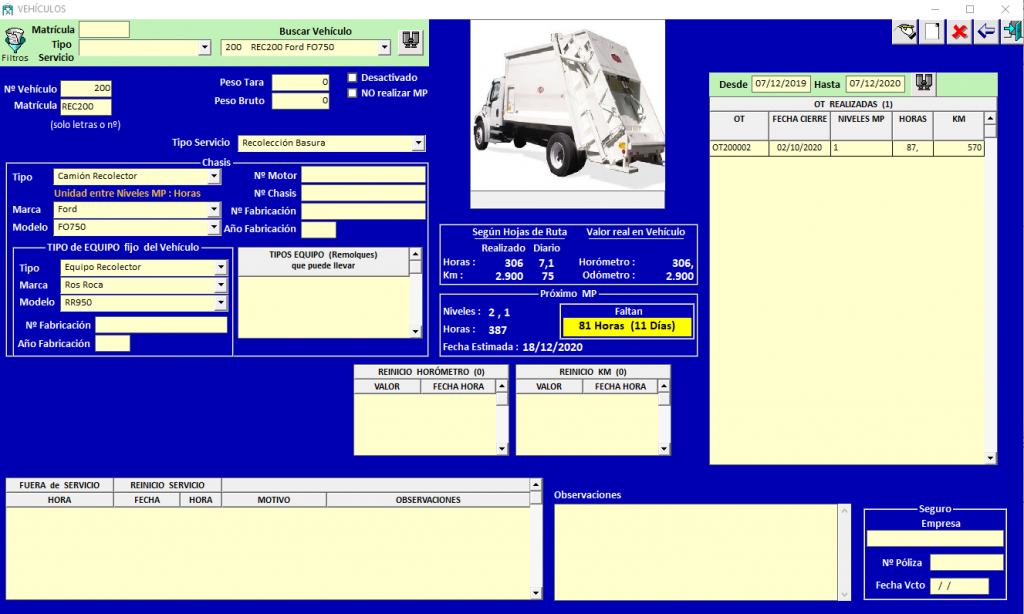
Task: Check the NO realizar MP box
Action: click(353, 93)
